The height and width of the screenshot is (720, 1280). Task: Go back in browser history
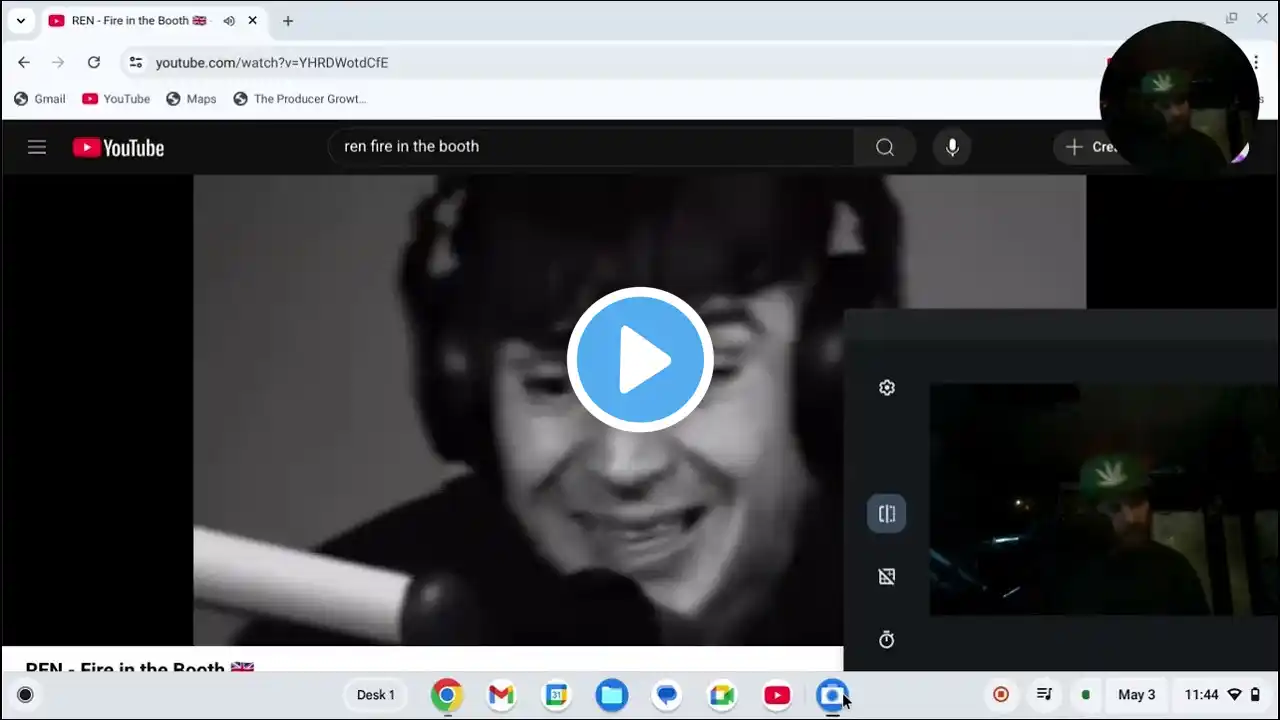click(x=24, y=62)
